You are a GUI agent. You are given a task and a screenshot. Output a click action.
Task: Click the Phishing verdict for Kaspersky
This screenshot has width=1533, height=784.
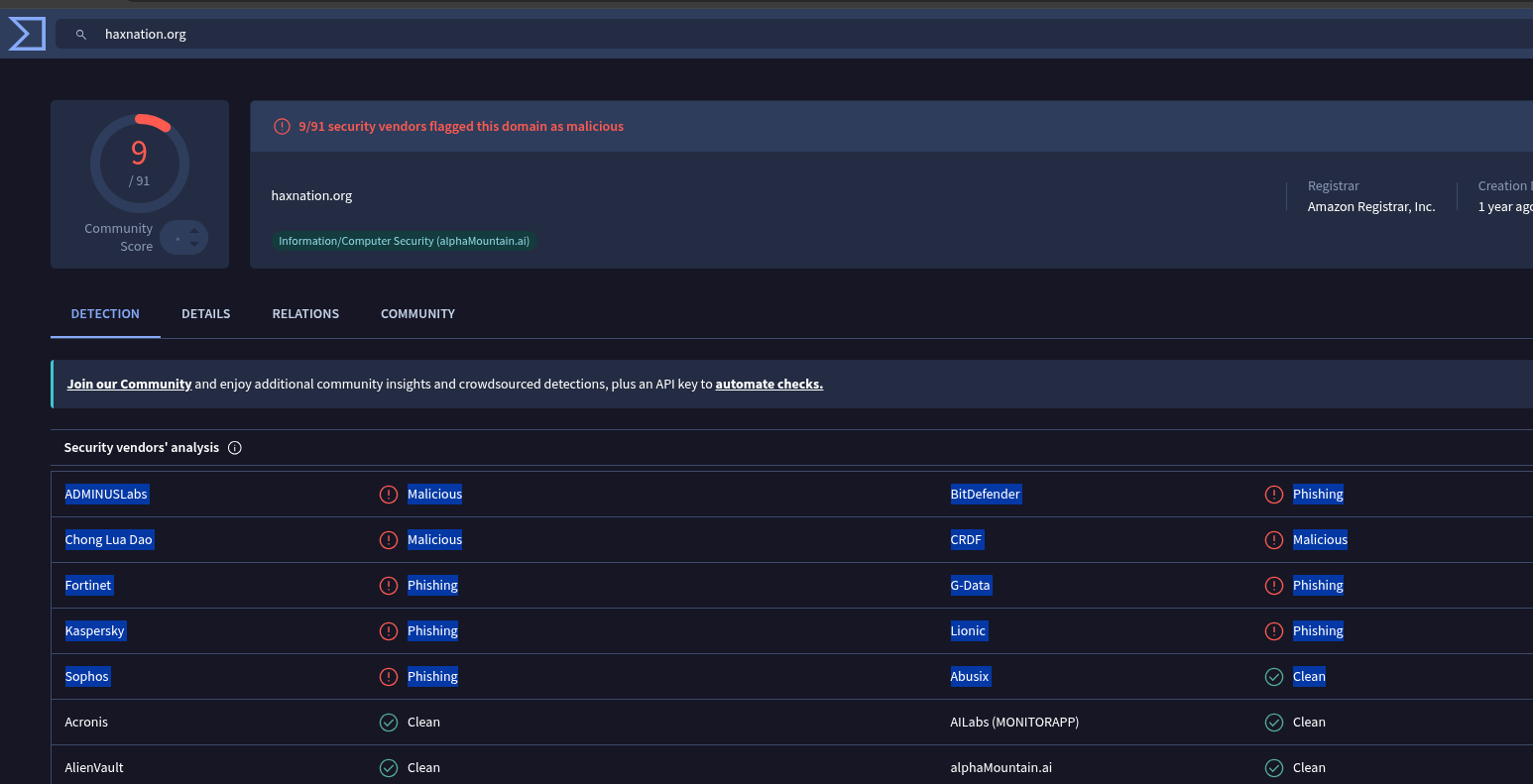pos(432,630)
